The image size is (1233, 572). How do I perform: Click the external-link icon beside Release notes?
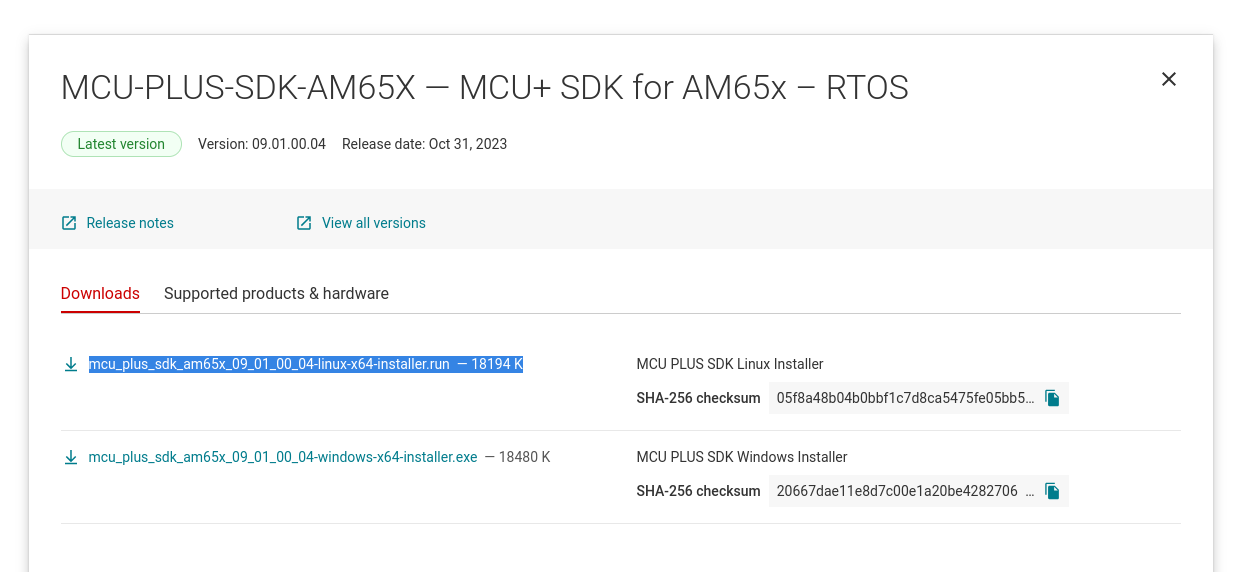tap(69, 223)
